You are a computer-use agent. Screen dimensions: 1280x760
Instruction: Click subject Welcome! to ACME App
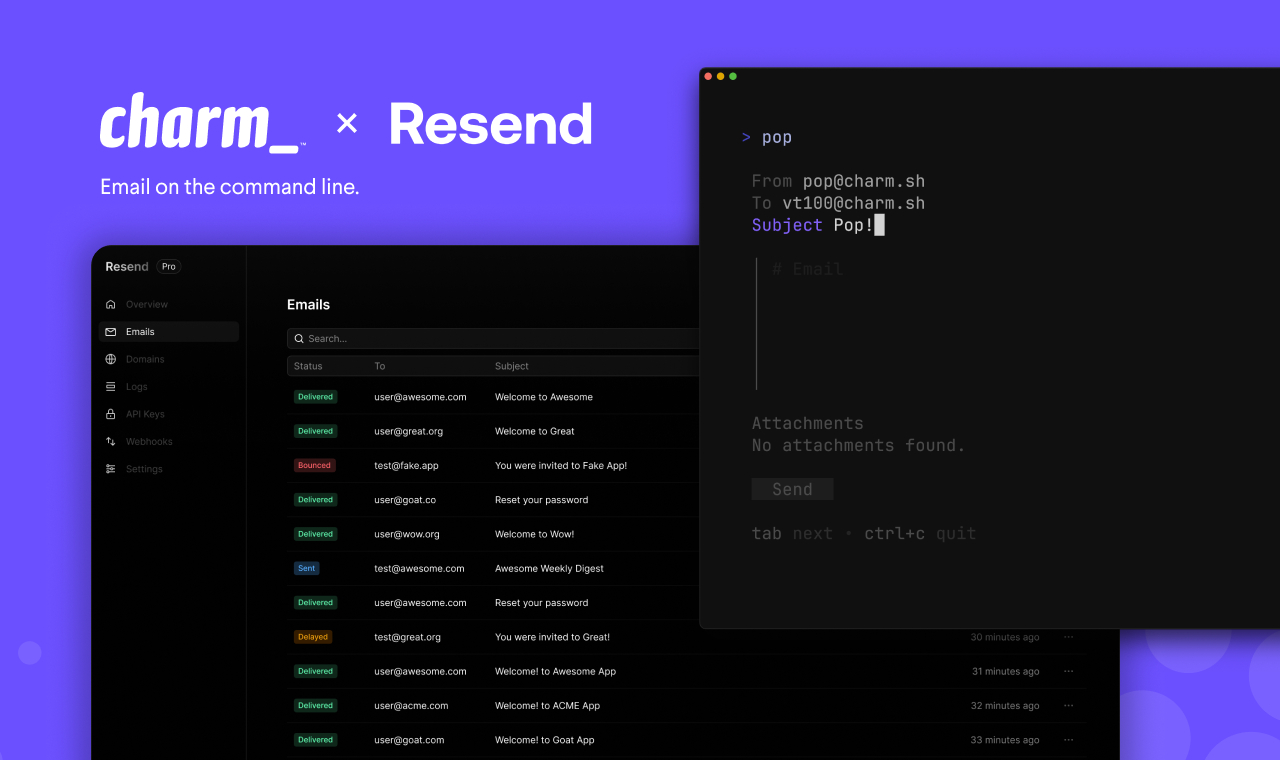pos(547,706)
